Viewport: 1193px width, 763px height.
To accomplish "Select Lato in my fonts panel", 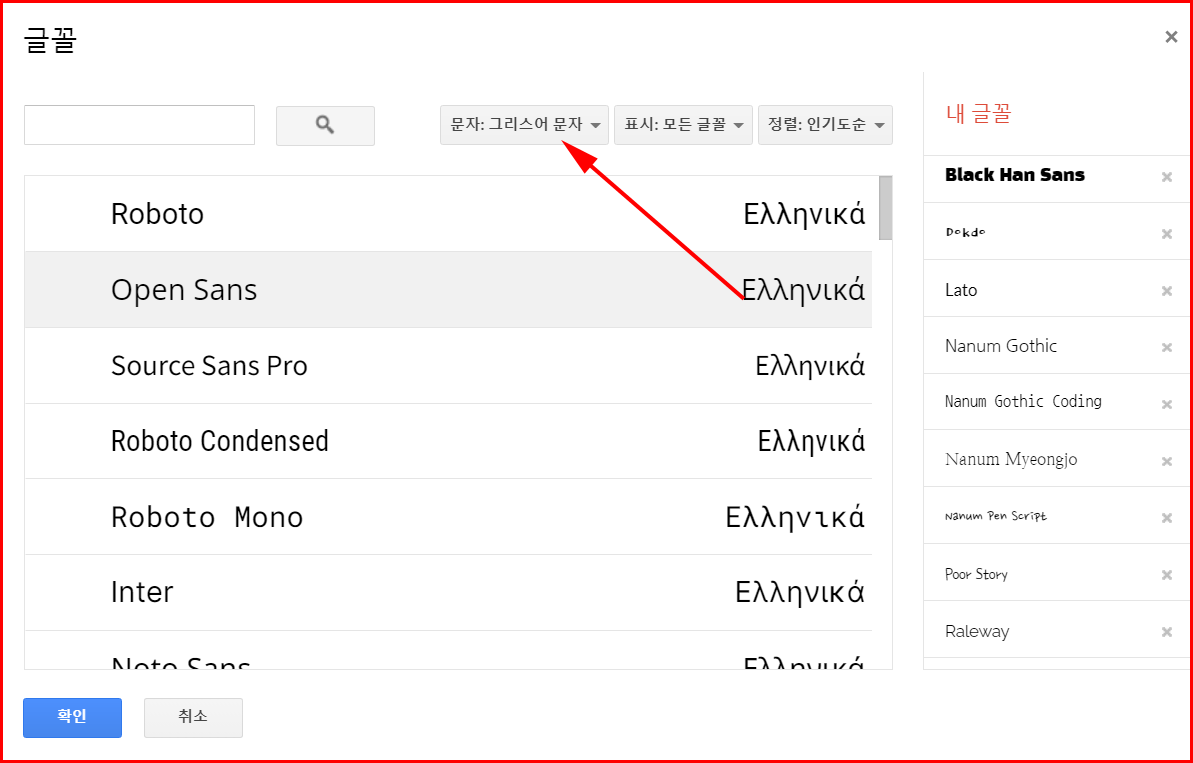I will (961, 290).
